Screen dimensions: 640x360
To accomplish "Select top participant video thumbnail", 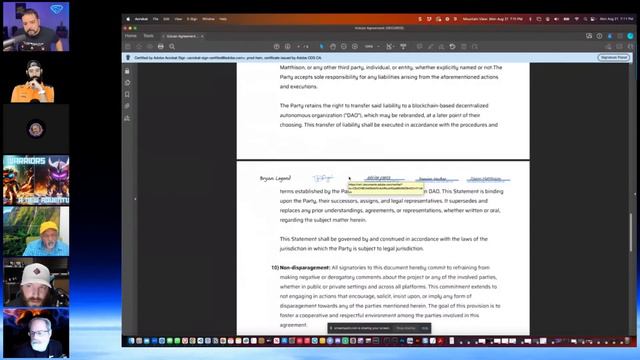I will point(36,27).
